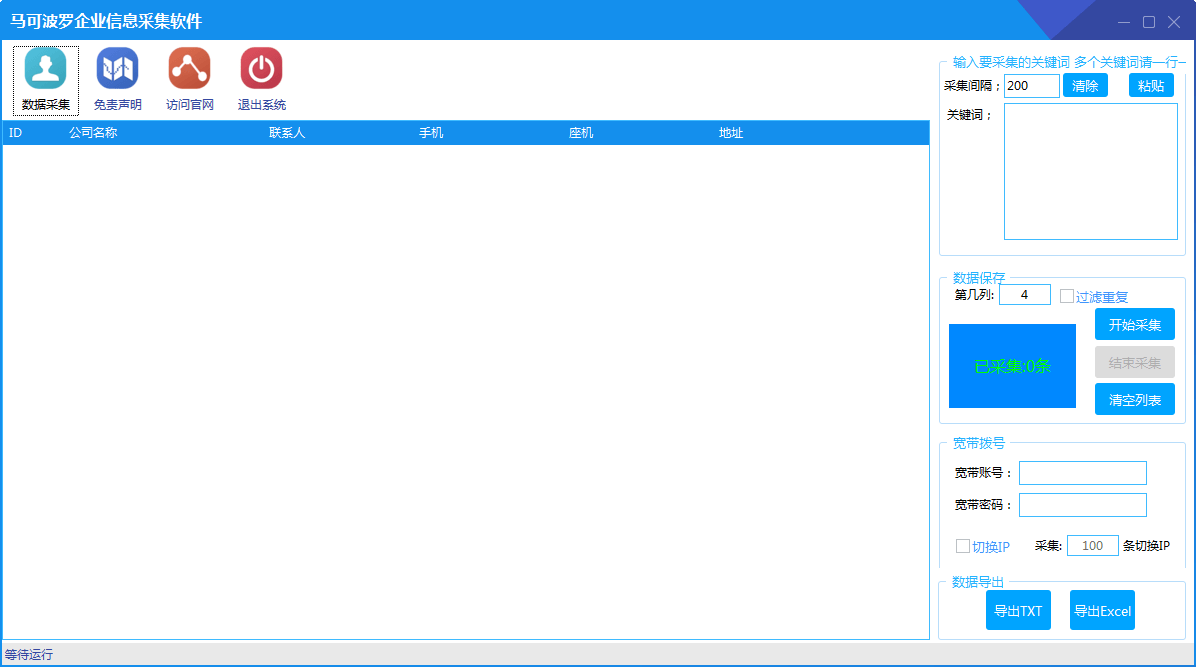Viewport: 1196px width, 667px height.
Task: Select the 座机 column header
Action: [581, 133]
